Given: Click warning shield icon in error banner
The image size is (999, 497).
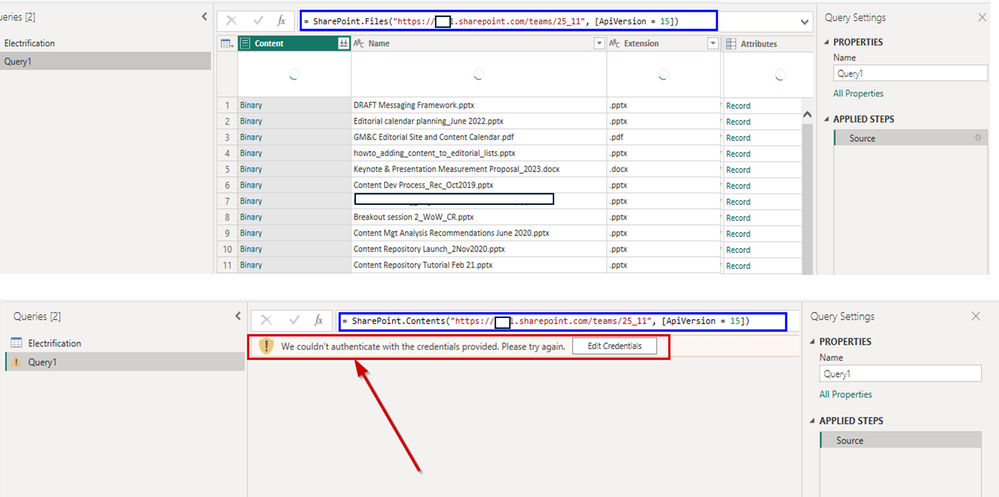Looking at the screenshot, I should point(266,346).
